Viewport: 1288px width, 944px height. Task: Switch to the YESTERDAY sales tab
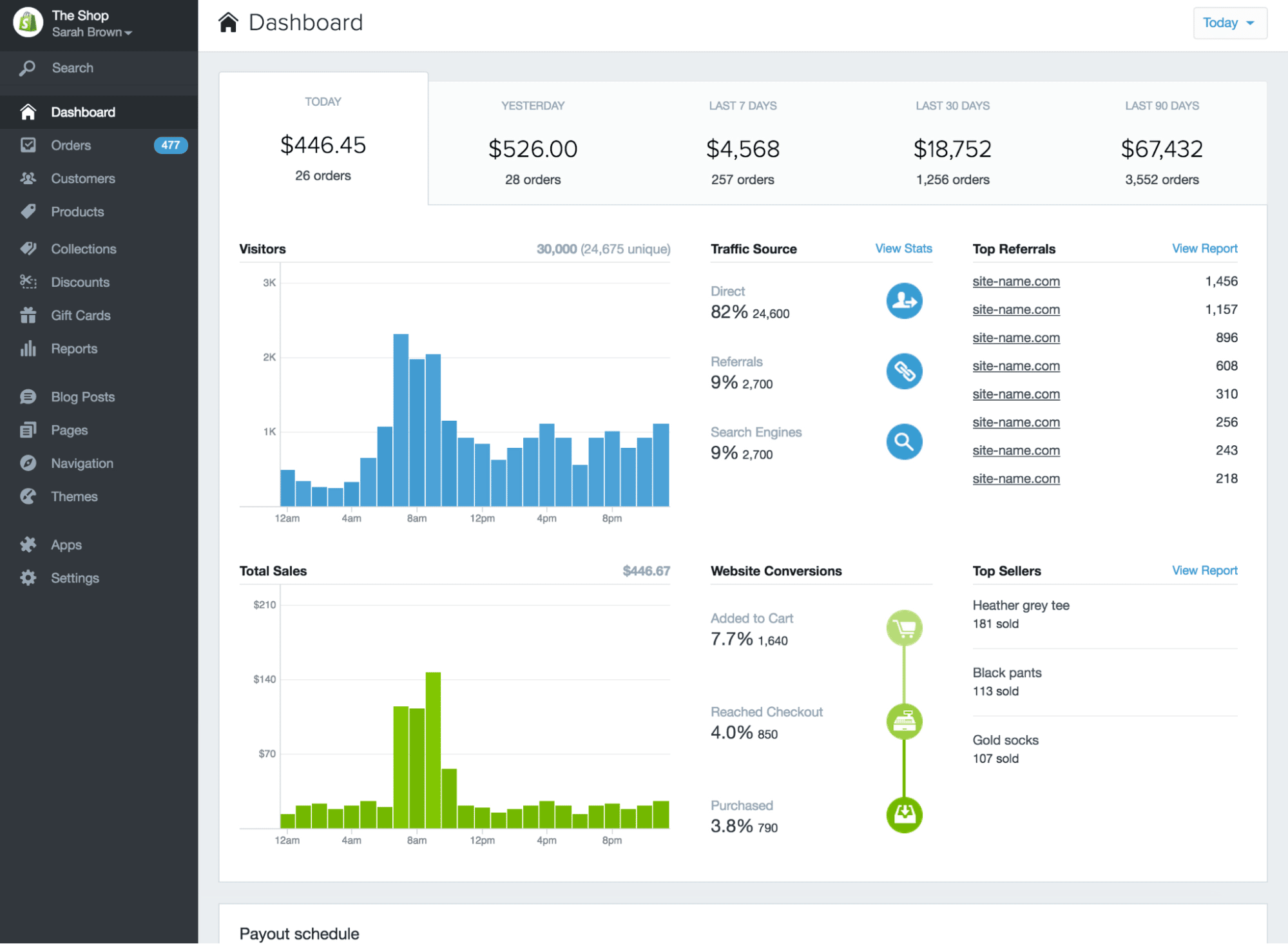(532, 139)
